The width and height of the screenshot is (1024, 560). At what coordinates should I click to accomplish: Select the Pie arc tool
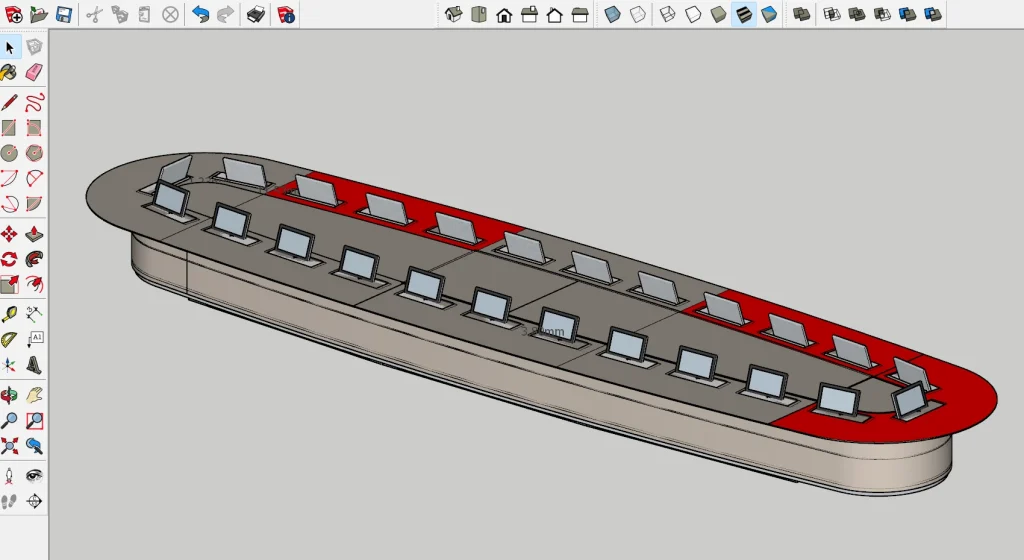click(35, 204)
